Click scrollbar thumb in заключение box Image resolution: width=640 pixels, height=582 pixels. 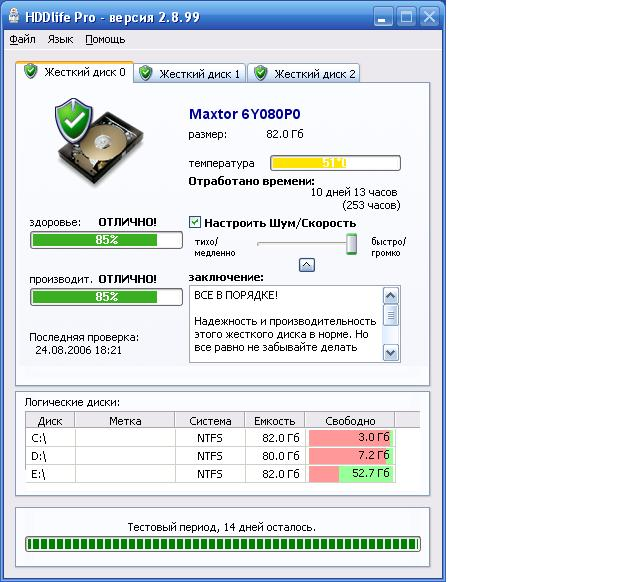pyautogui.click(x=391, y=315)
